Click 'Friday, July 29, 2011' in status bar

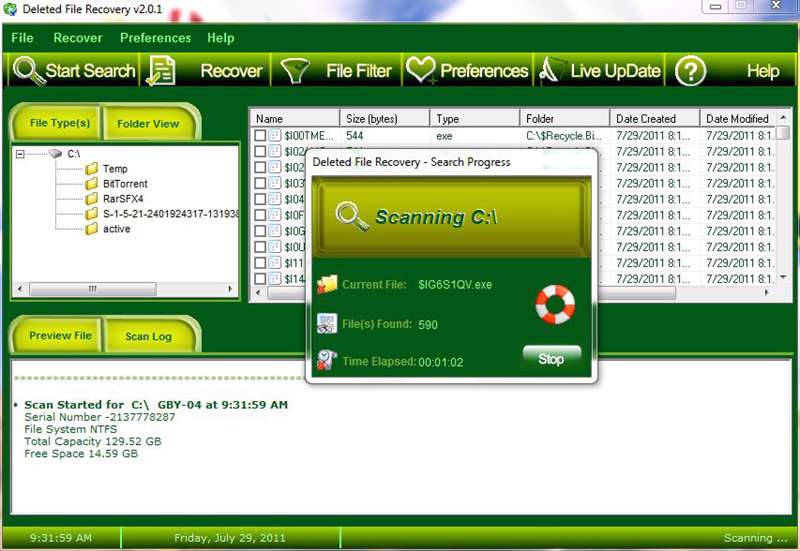click(230, 538)
